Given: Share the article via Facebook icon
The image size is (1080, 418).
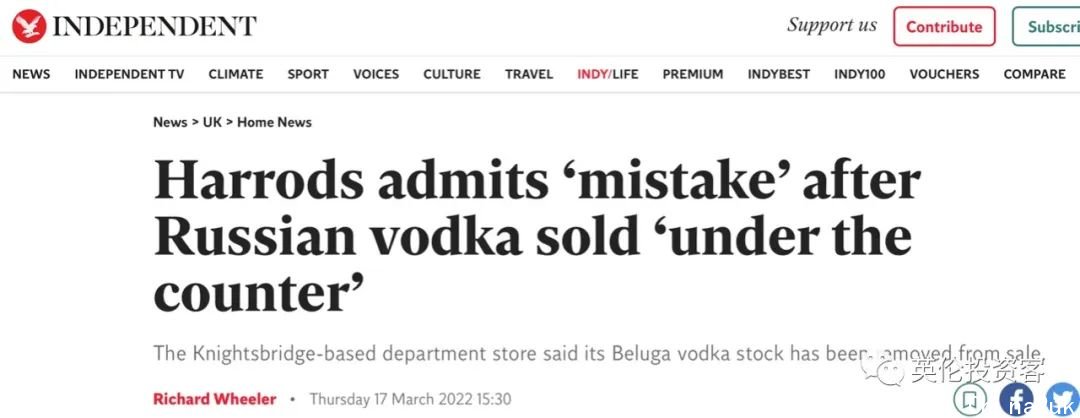Looking at the screenshot, I should [x=1017, y=399].
